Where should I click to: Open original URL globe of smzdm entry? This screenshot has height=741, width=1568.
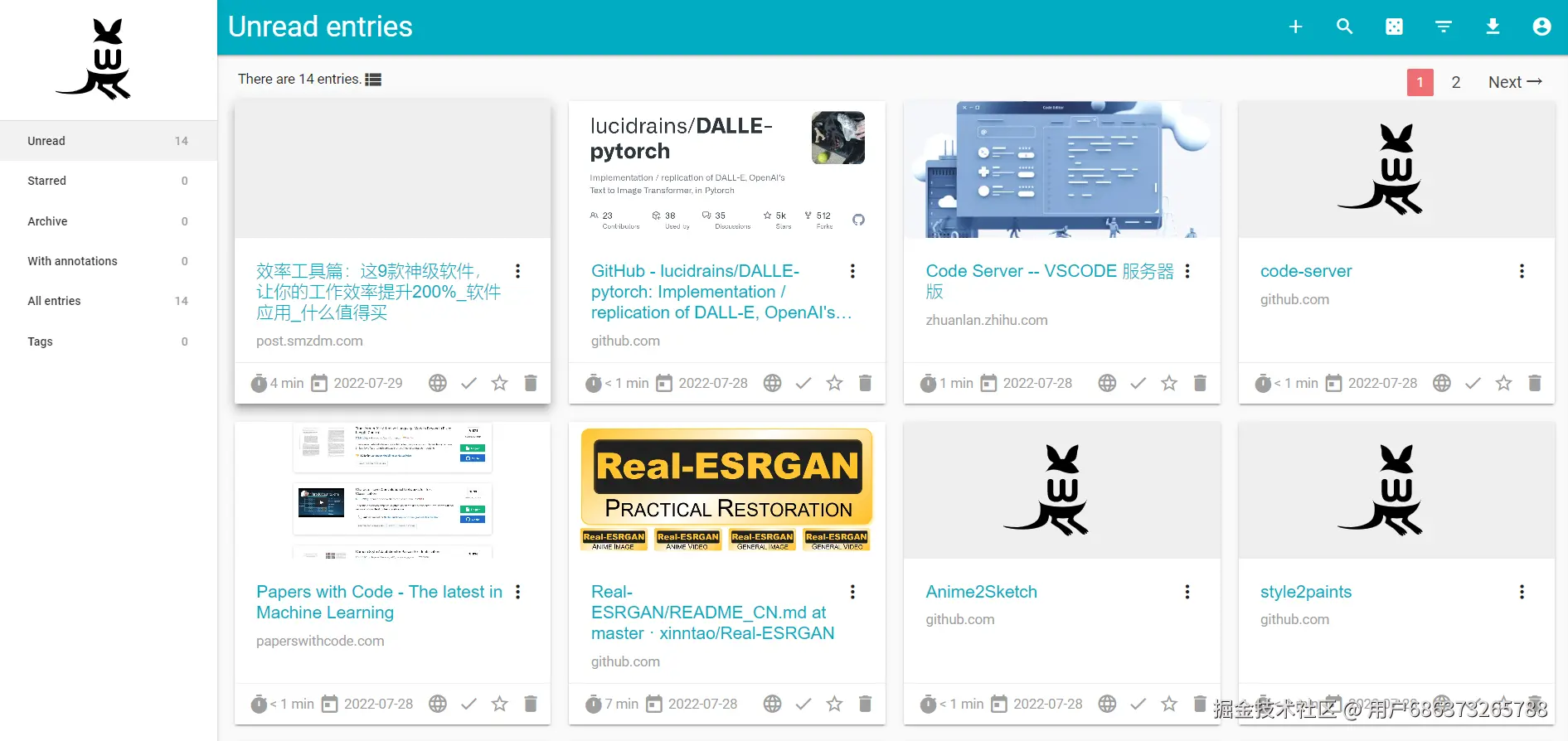pyautogui.click(x=438, y=383)
